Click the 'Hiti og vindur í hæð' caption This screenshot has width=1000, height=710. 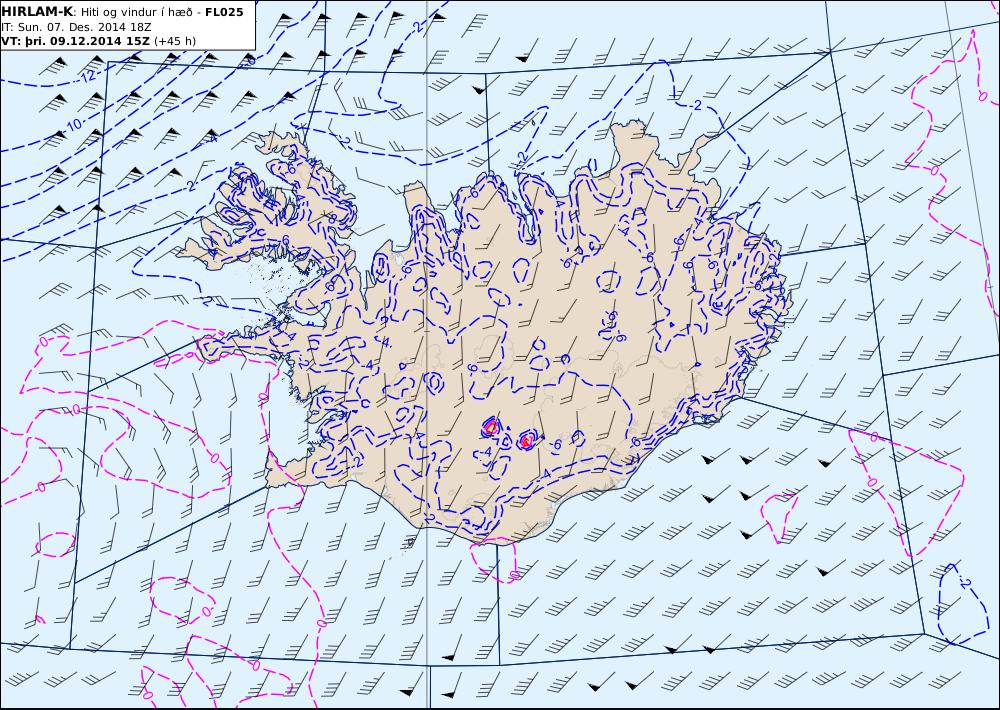(135, 13)
